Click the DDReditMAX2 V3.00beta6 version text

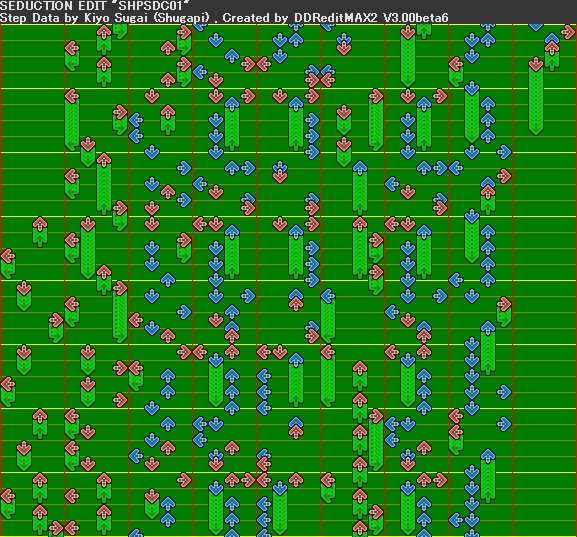coord(371,18)
